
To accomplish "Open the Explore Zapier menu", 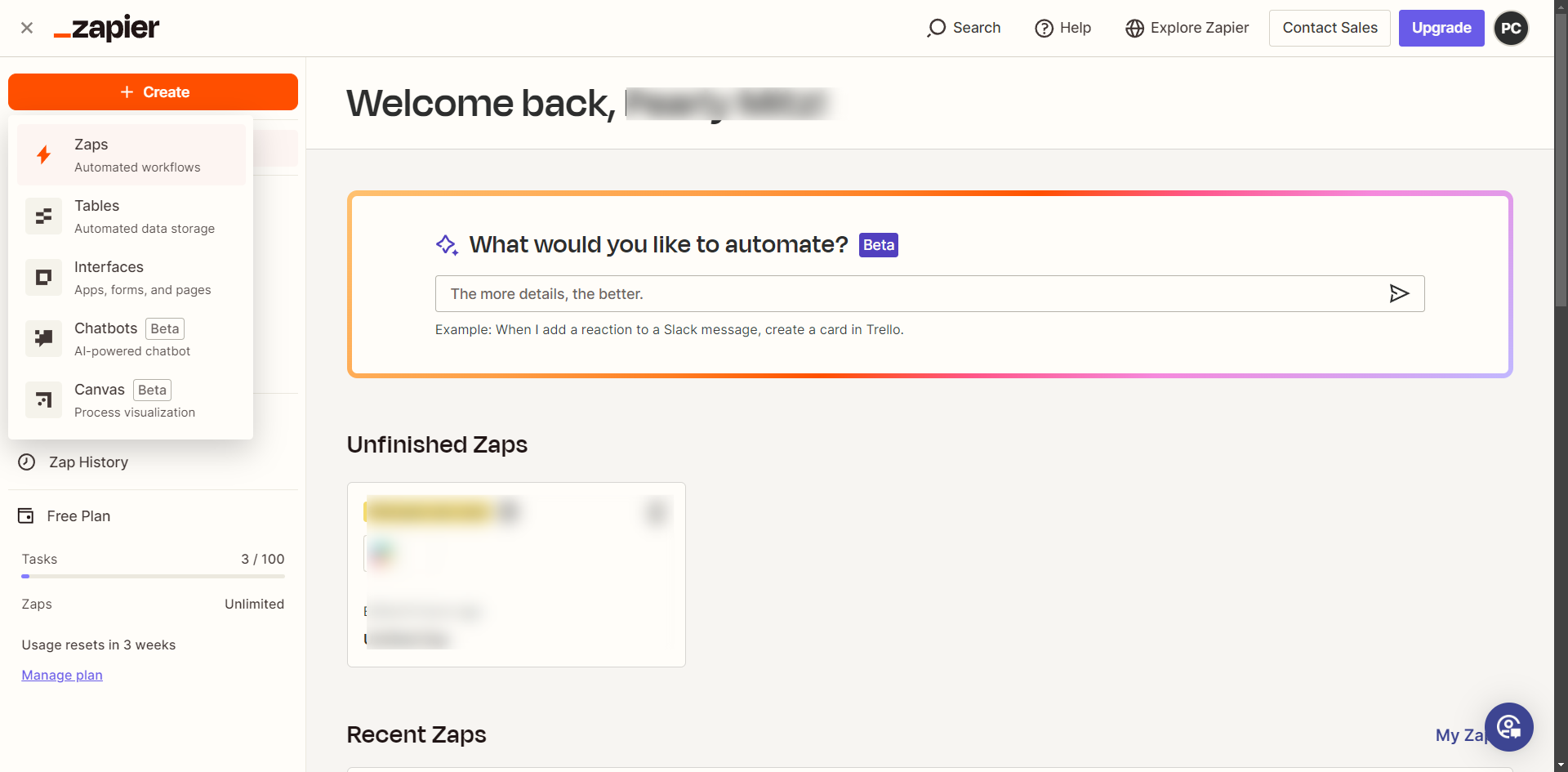I will [1187, 28].
